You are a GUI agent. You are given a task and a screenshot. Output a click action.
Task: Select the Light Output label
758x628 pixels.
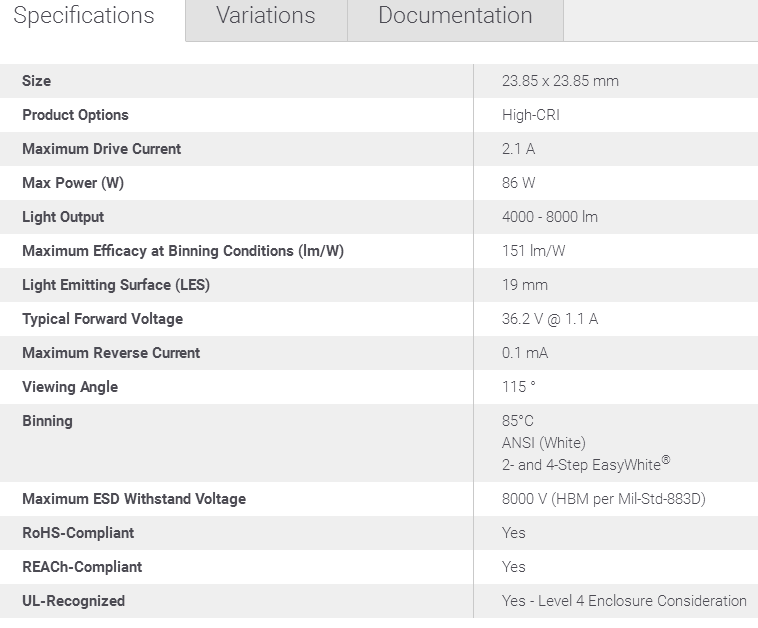(x=63, y=217)
